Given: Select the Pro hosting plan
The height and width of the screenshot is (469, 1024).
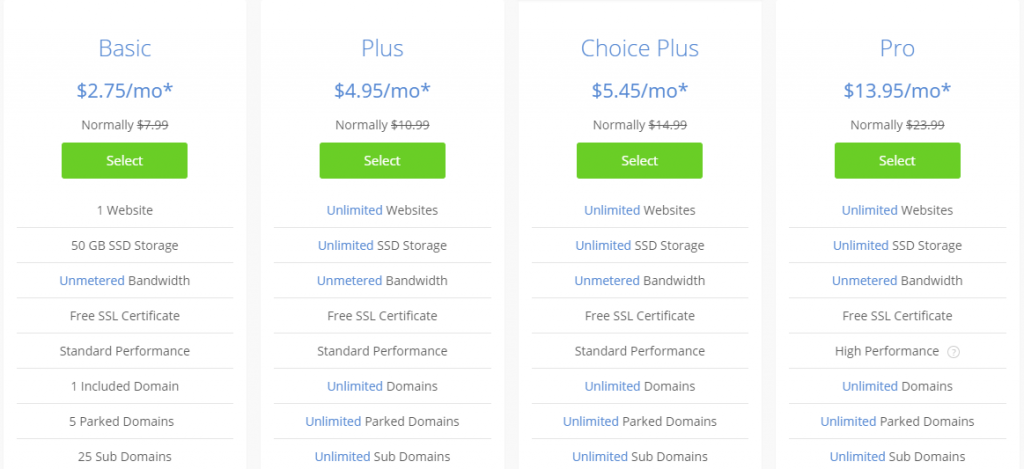Looking at the screenshot, I should pyautogui.click(x=897, y=161).
